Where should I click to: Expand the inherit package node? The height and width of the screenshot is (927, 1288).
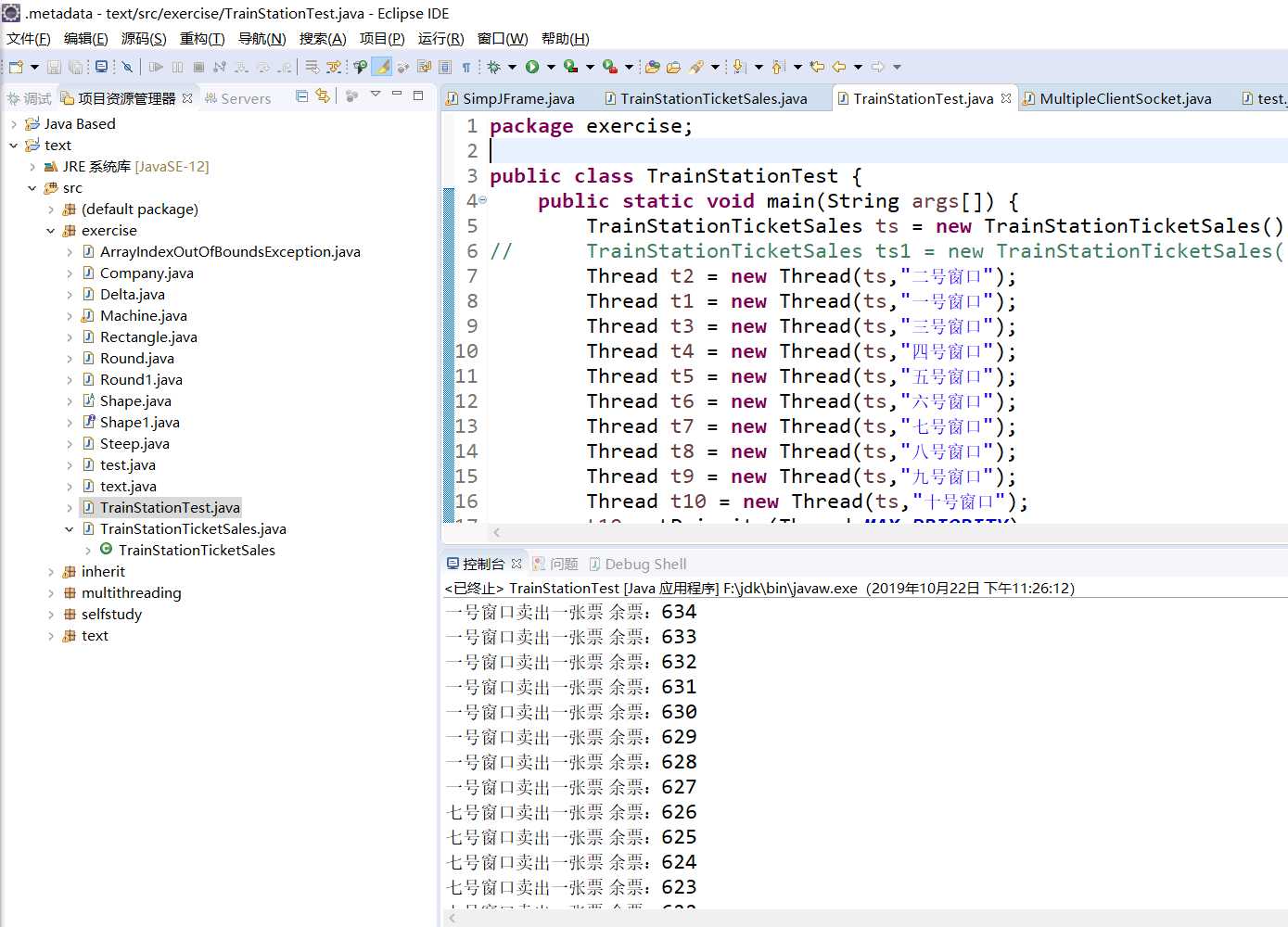tap(51, 572)
